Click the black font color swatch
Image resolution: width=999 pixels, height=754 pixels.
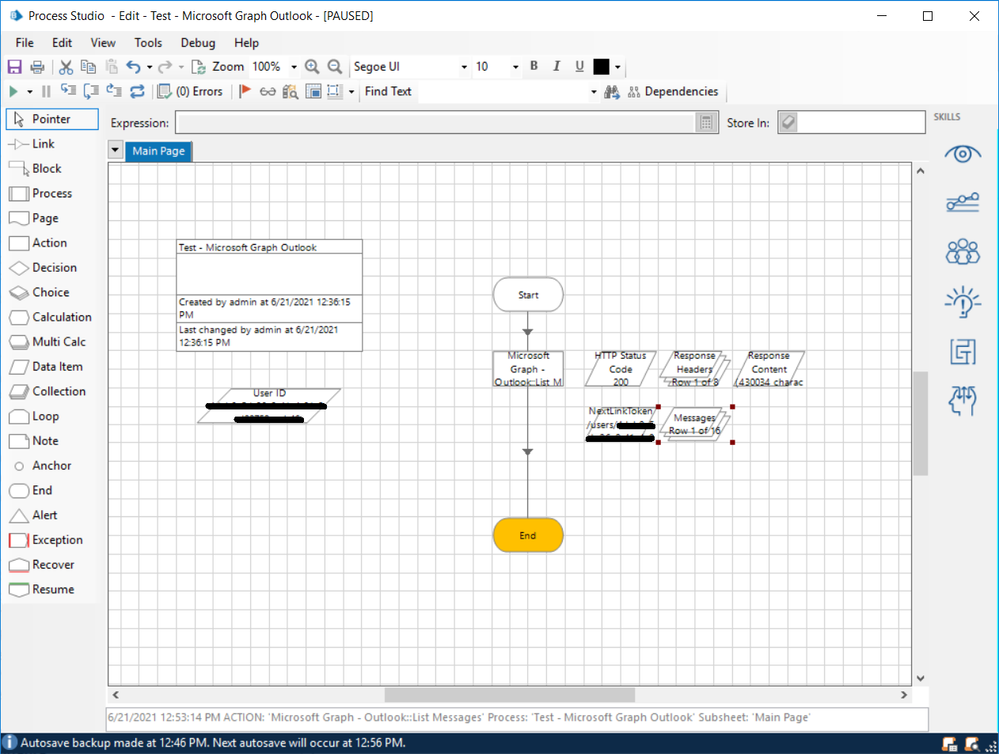[x=601, y=66]
